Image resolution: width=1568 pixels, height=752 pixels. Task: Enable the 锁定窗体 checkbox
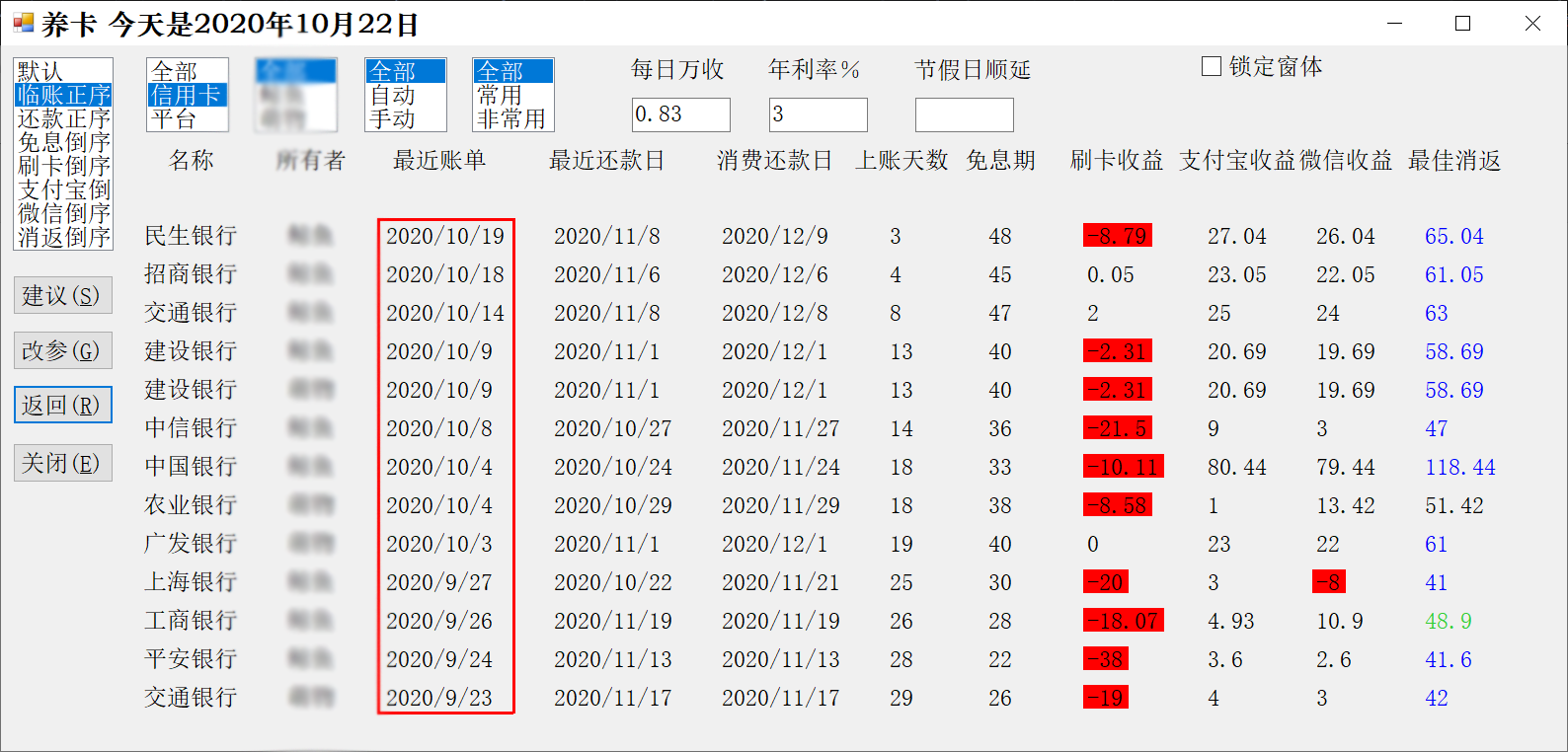1212,66
